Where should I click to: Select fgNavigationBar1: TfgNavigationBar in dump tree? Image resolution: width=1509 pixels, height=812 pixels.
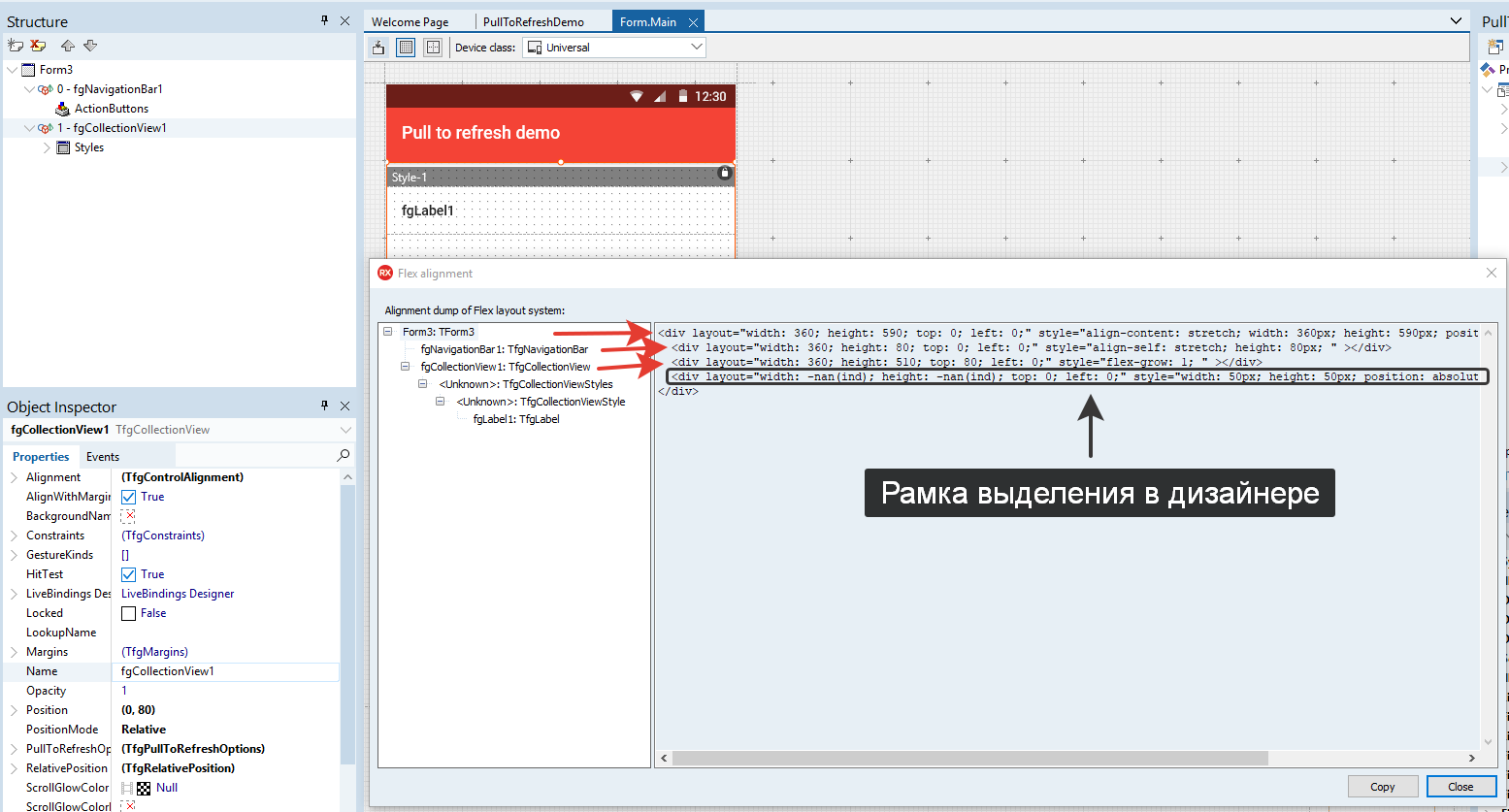point(505,349)
